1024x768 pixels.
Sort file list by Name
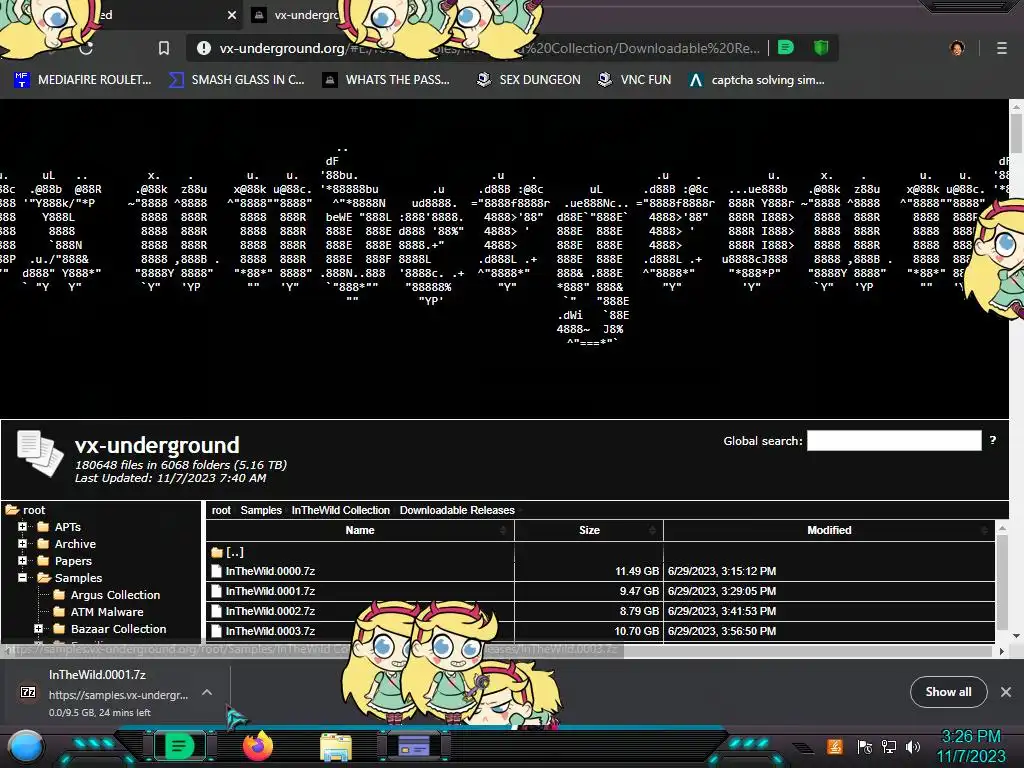pyautogui.click(x=360, y=530)
